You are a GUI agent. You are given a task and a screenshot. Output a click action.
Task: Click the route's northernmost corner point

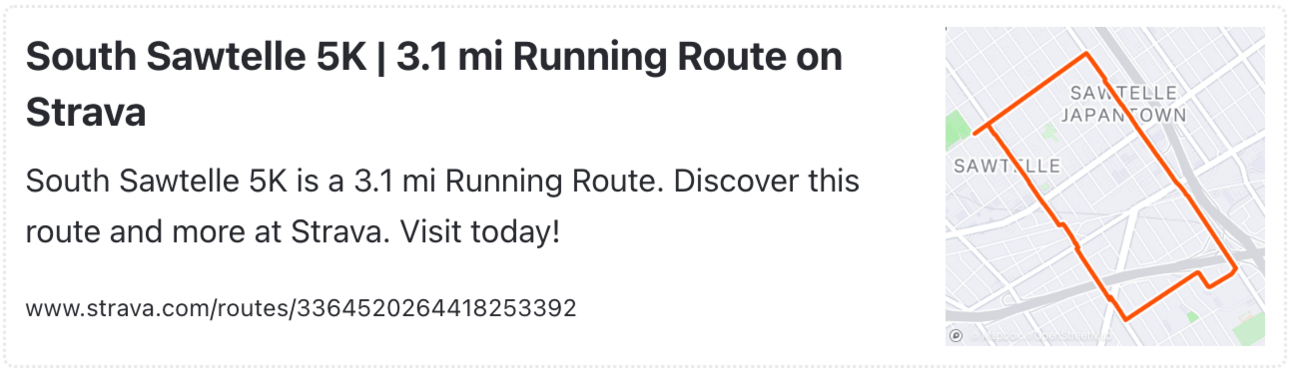point(1086,54)
